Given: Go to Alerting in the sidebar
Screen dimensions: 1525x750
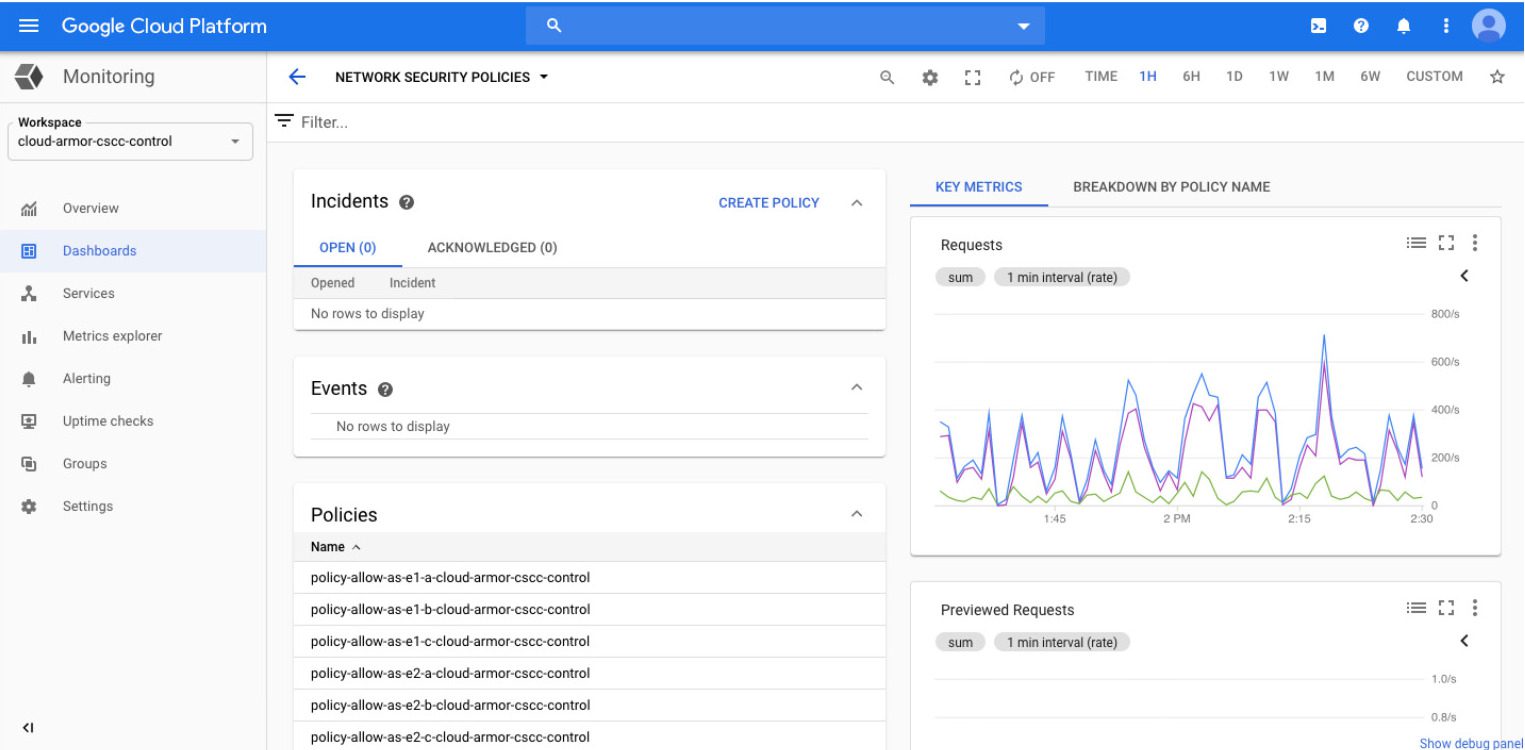Looking at the screenshot, I should click(x=86, y=378).
